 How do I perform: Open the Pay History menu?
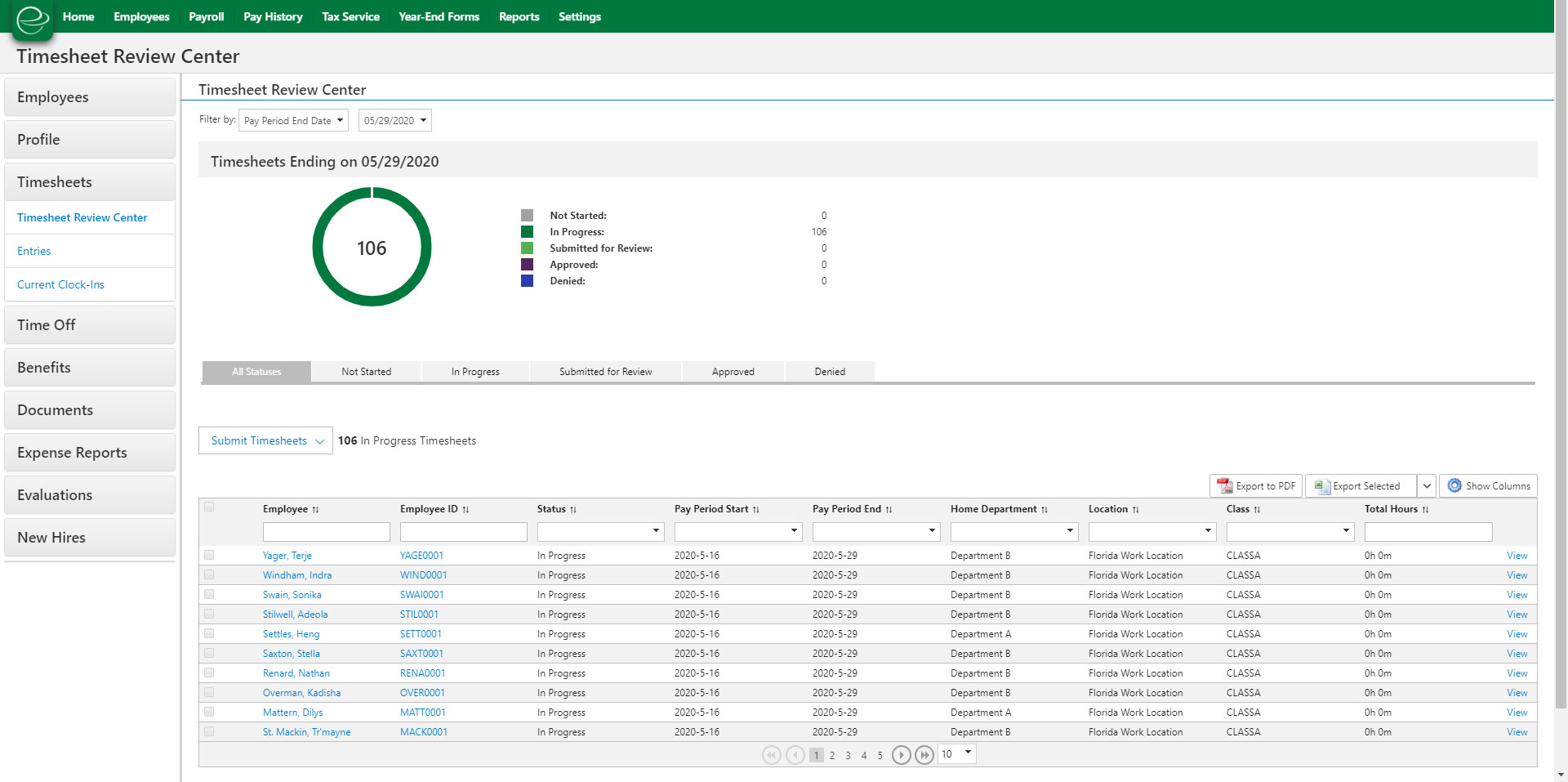tap(273, 16)
